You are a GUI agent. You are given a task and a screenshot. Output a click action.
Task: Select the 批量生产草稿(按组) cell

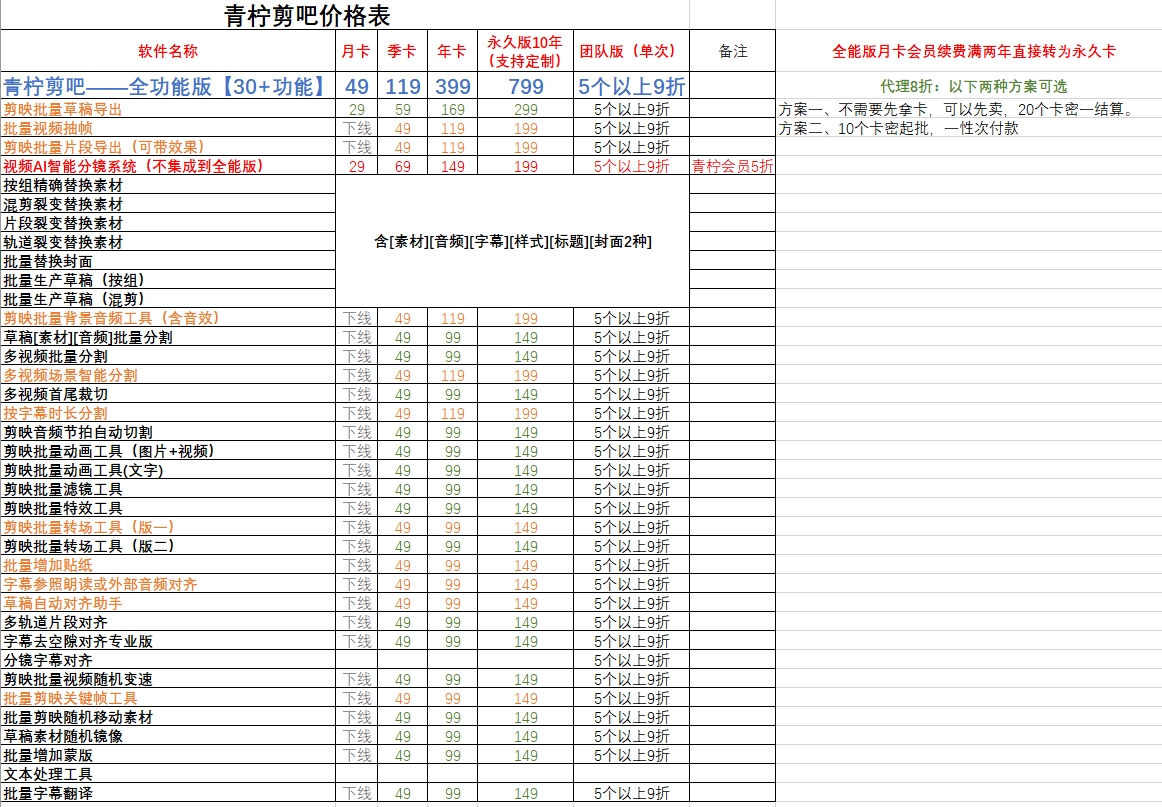(x=168, y=280)
